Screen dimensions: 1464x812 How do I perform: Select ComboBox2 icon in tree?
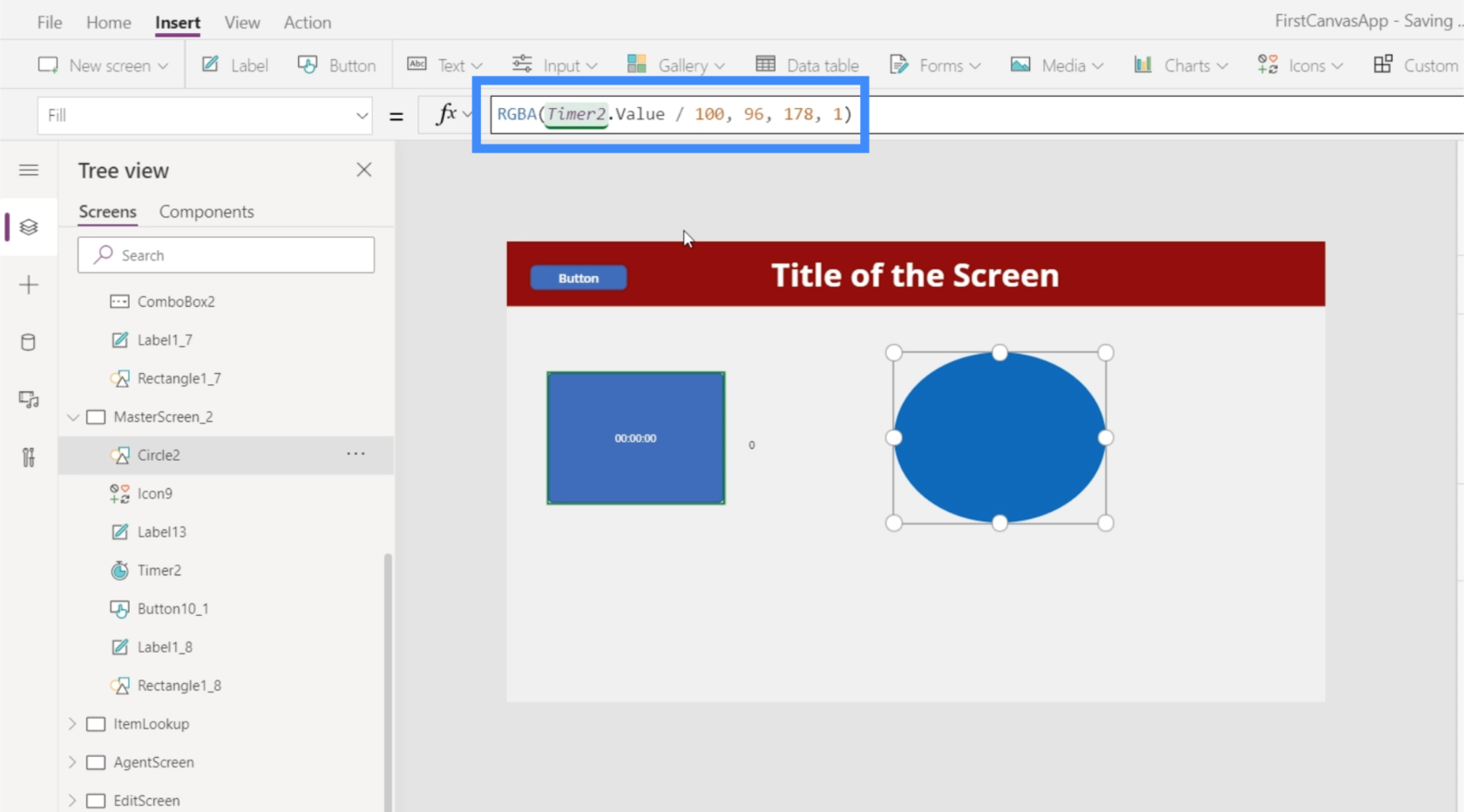coord(120,301)
